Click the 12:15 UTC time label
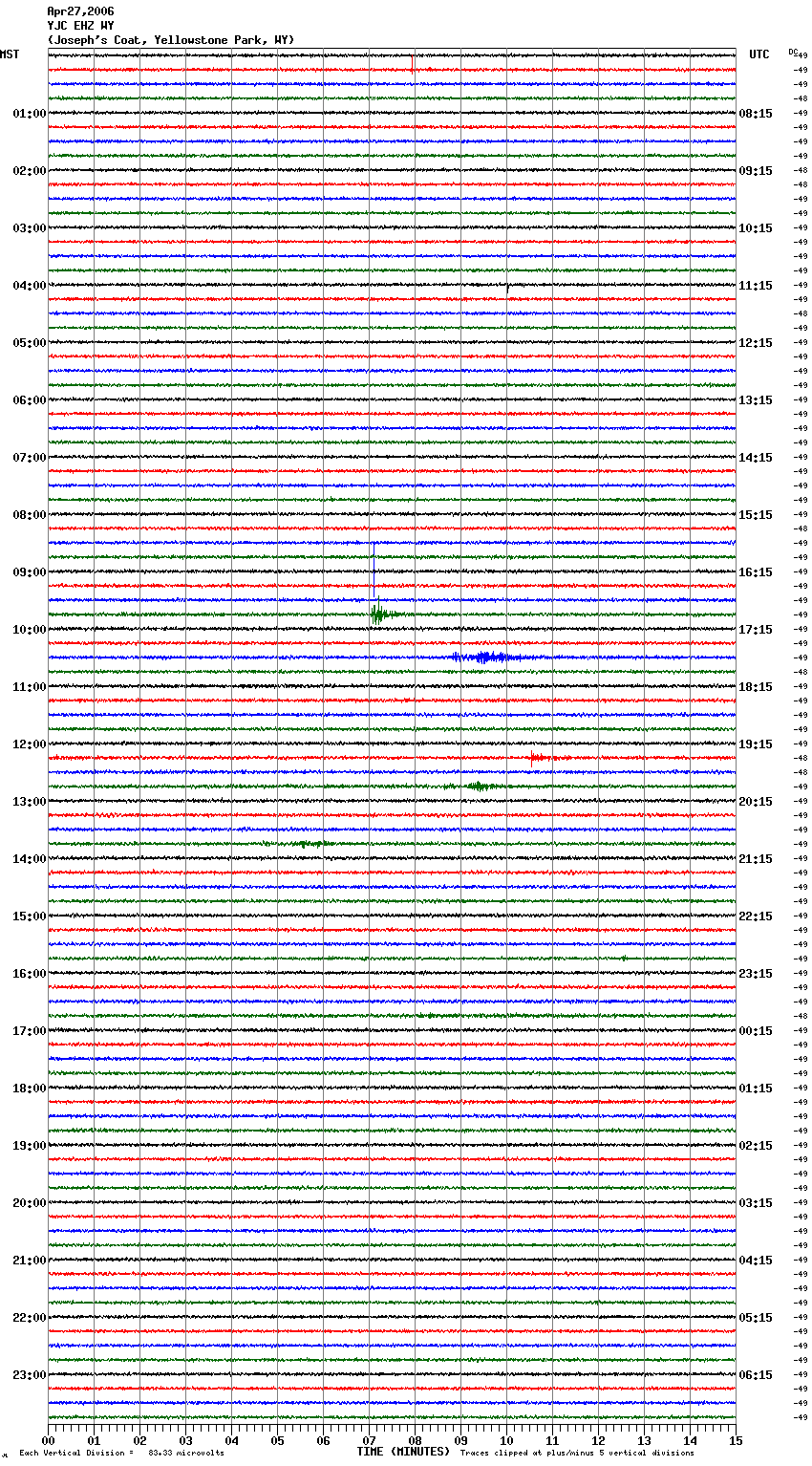Screen dimensions: 812x1466 (756, 343)
